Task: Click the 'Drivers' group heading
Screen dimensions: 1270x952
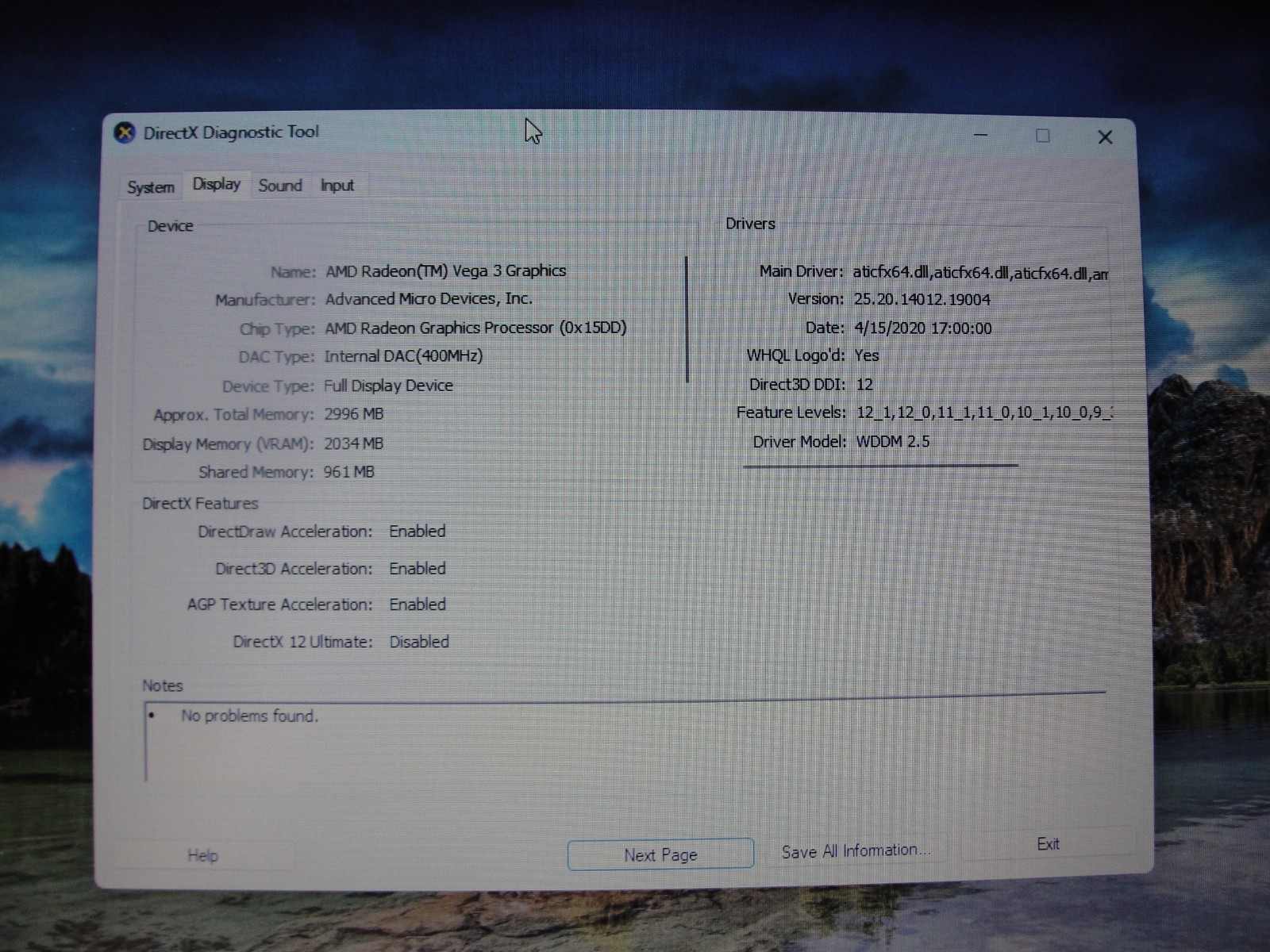Action: point(750,224)
